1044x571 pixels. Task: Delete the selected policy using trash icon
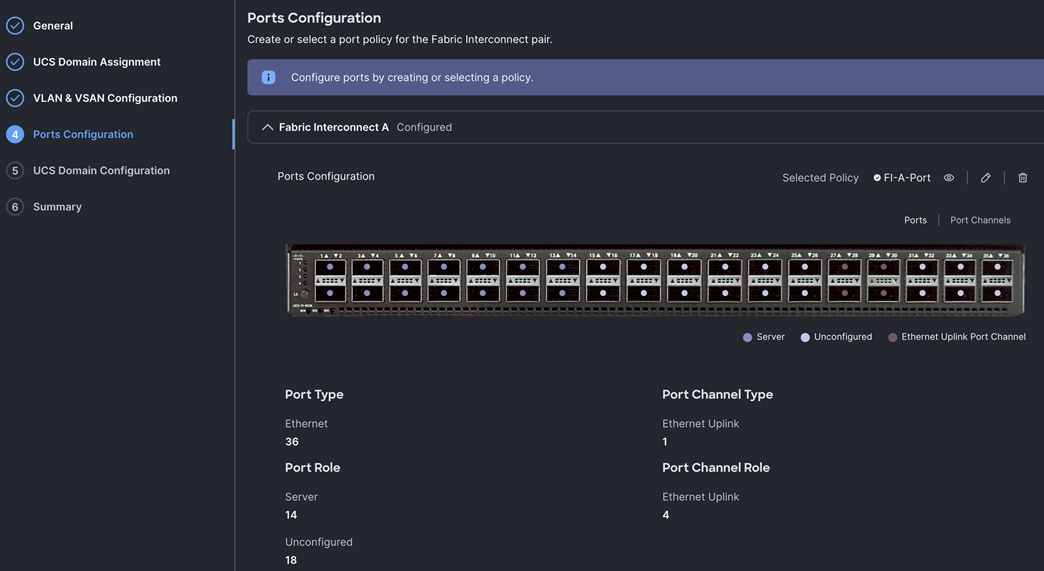click(x=1023, y=178)
